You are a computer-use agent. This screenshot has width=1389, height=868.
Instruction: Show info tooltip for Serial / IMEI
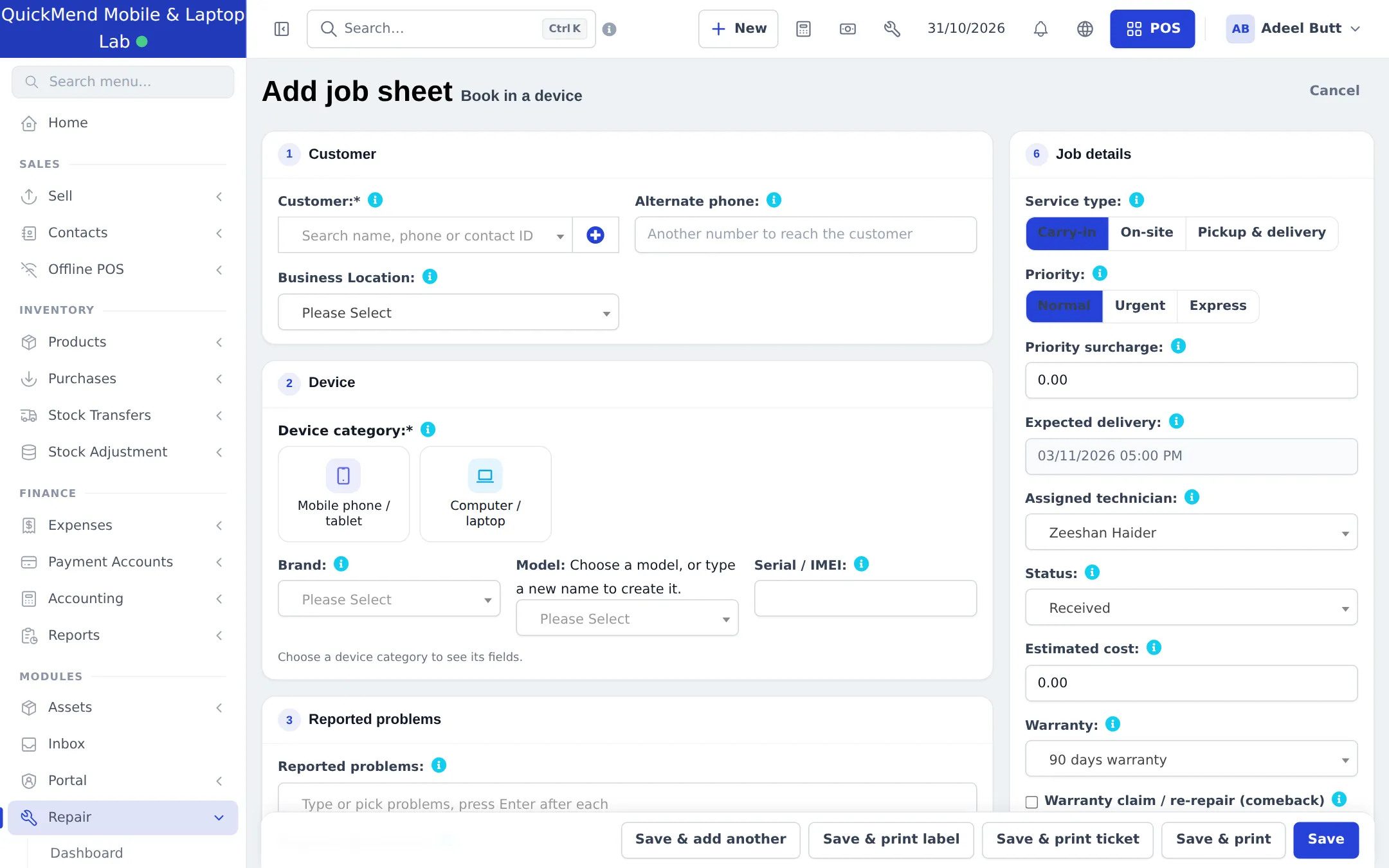861,564
